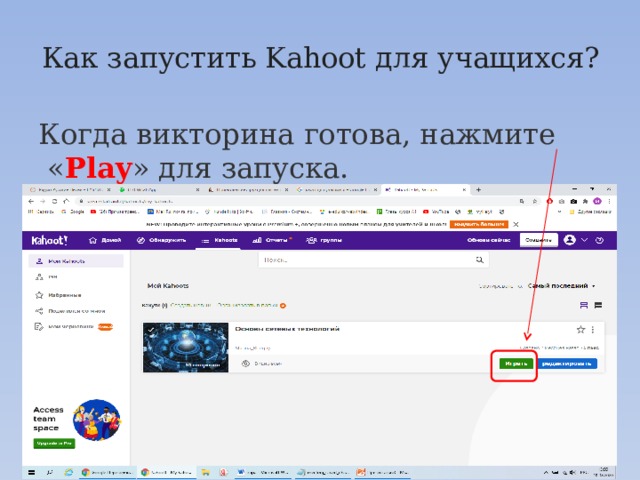Select the Kahoots tab in navigation
This screenshot has height=480, width=640.
coord(220,240)
